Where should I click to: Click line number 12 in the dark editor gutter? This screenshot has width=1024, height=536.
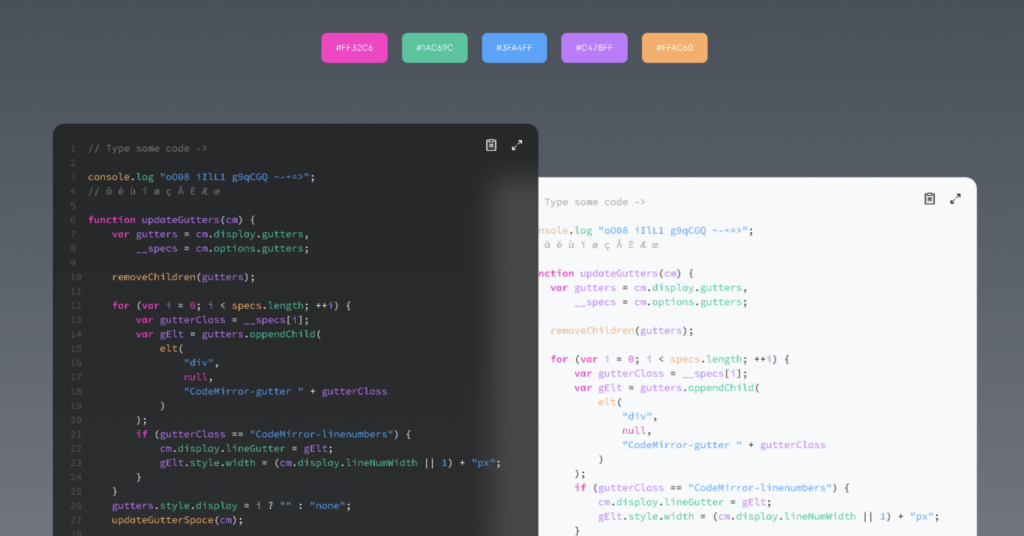(x=73, y=305)
